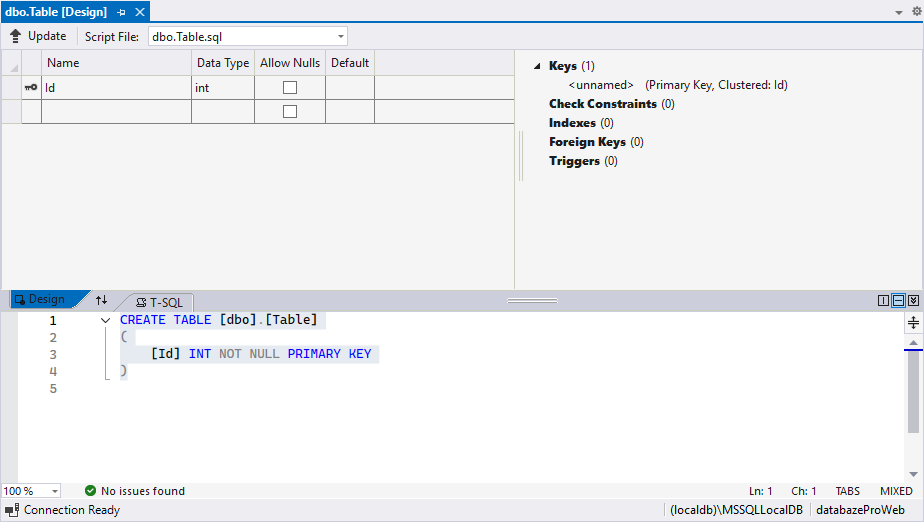
Task: Click the CREATE TABLE code line
Action: coord(219,320)
